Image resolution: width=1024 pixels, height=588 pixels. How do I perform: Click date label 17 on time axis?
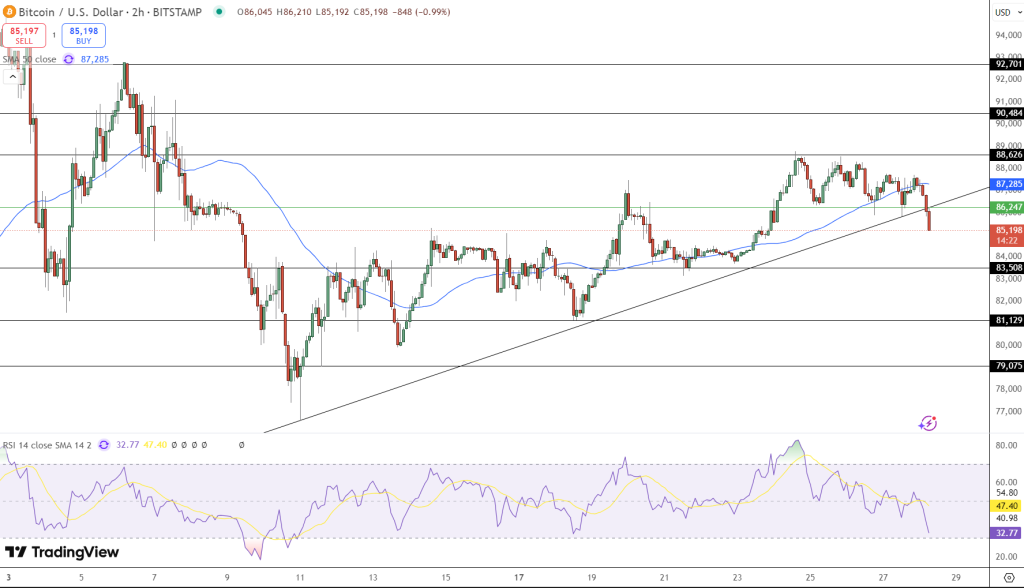519,578
